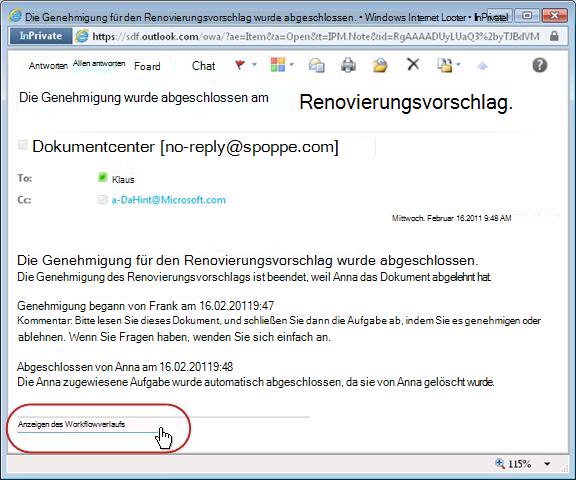
Task: Click the date text Mittwoch, Februar 16, 2011 9:48 AM
Action: tap(451, 218)
